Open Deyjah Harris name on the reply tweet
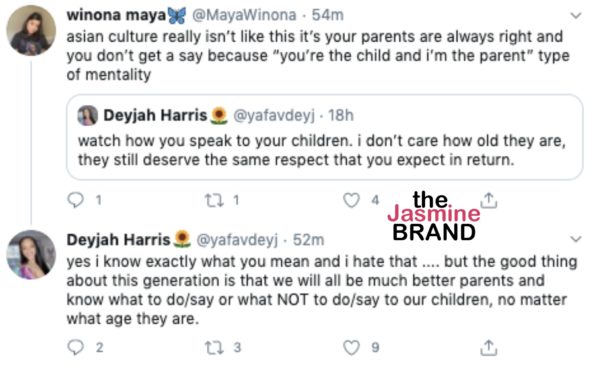This screenshot has width=595, height=368. 118,240
